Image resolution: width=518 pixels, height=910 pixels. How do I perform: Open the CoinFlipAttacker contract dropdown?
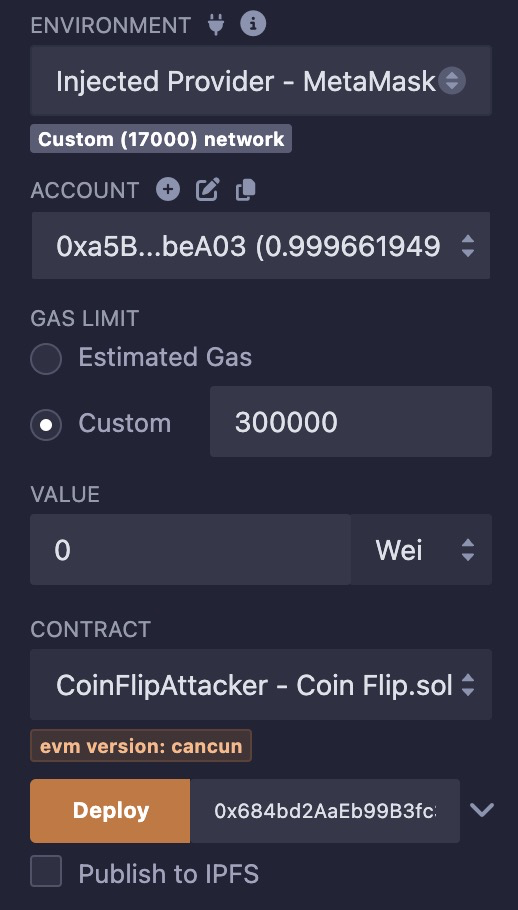pyautogui.click(x=261, y=685)
